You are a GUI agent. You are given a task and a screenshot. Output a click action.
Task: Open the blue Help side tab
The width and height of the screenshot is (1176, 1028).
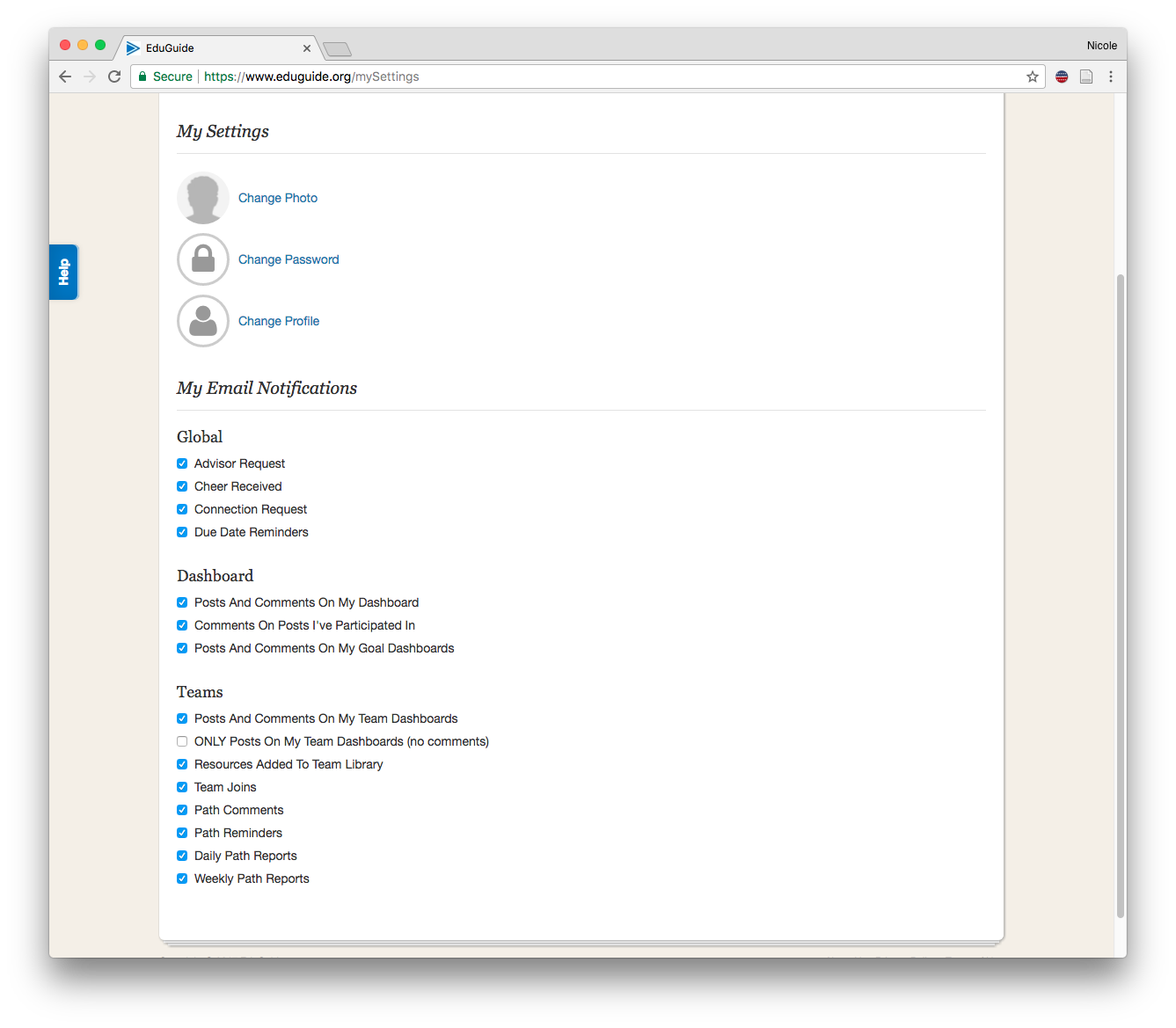pyautogui.click(x=63, y=272)
